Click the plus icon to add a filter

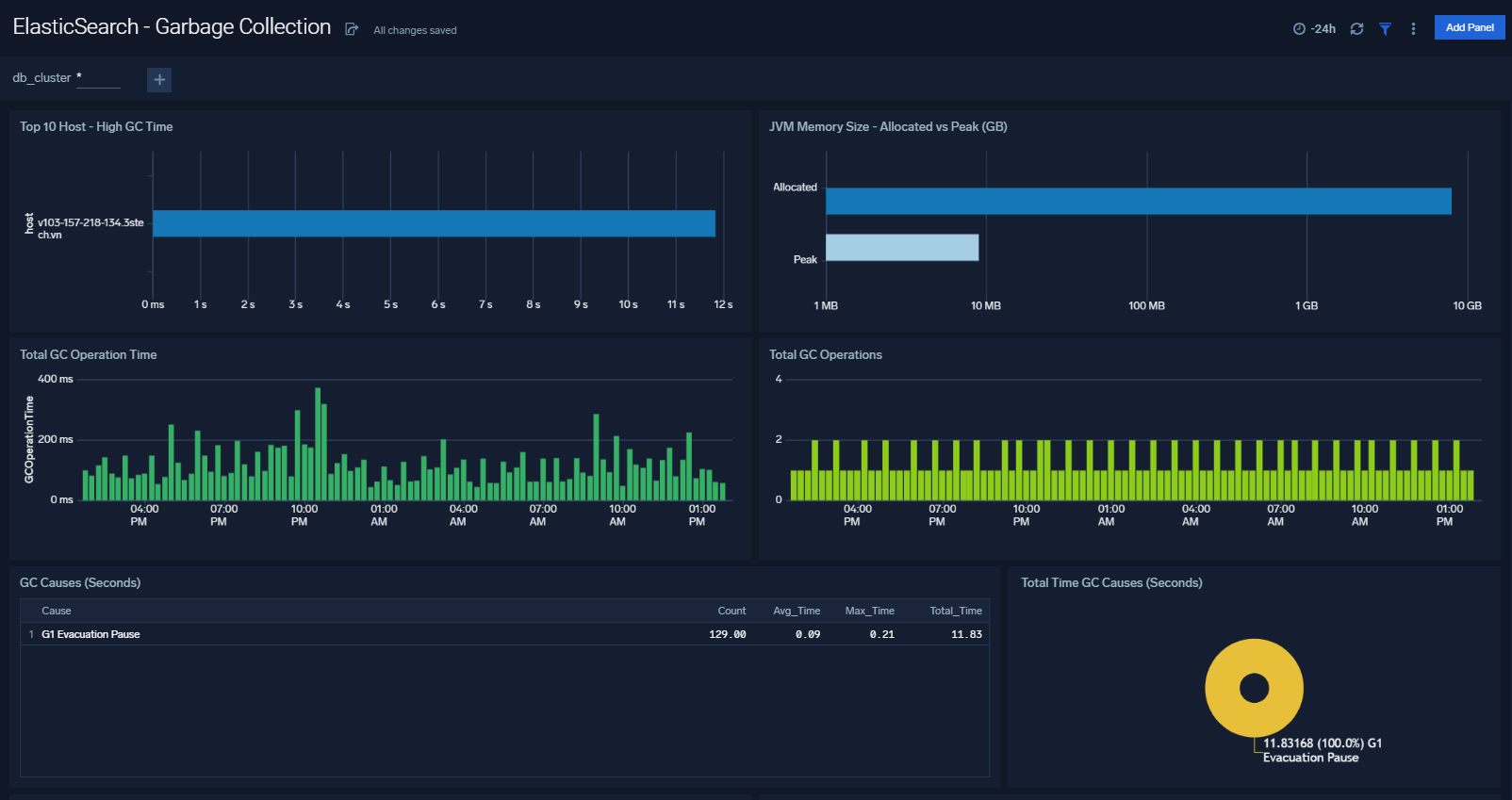pyautogui.click(x=159, y=80)
